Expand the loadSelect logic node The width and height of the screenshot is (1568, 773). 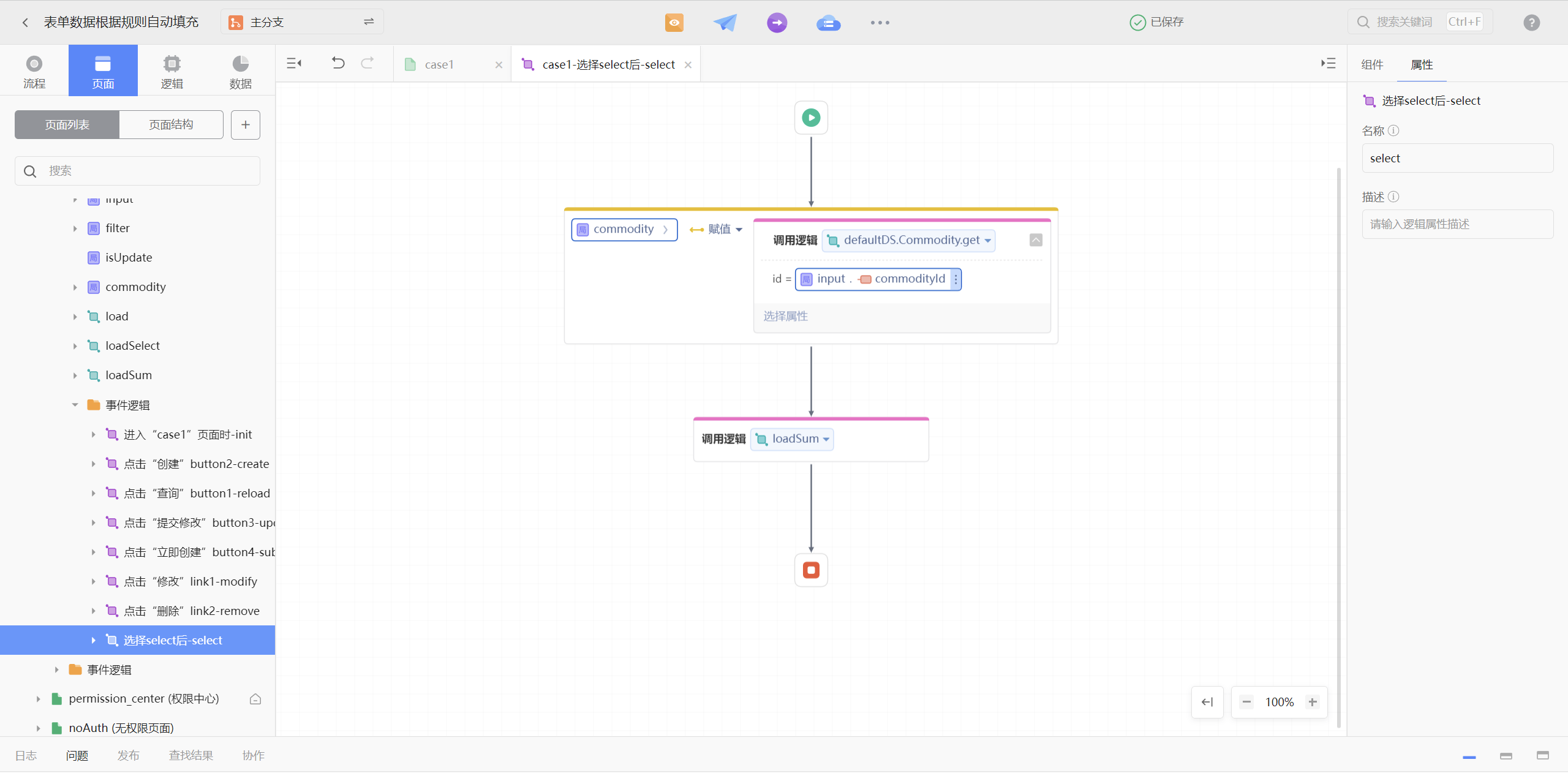(75, 346)
